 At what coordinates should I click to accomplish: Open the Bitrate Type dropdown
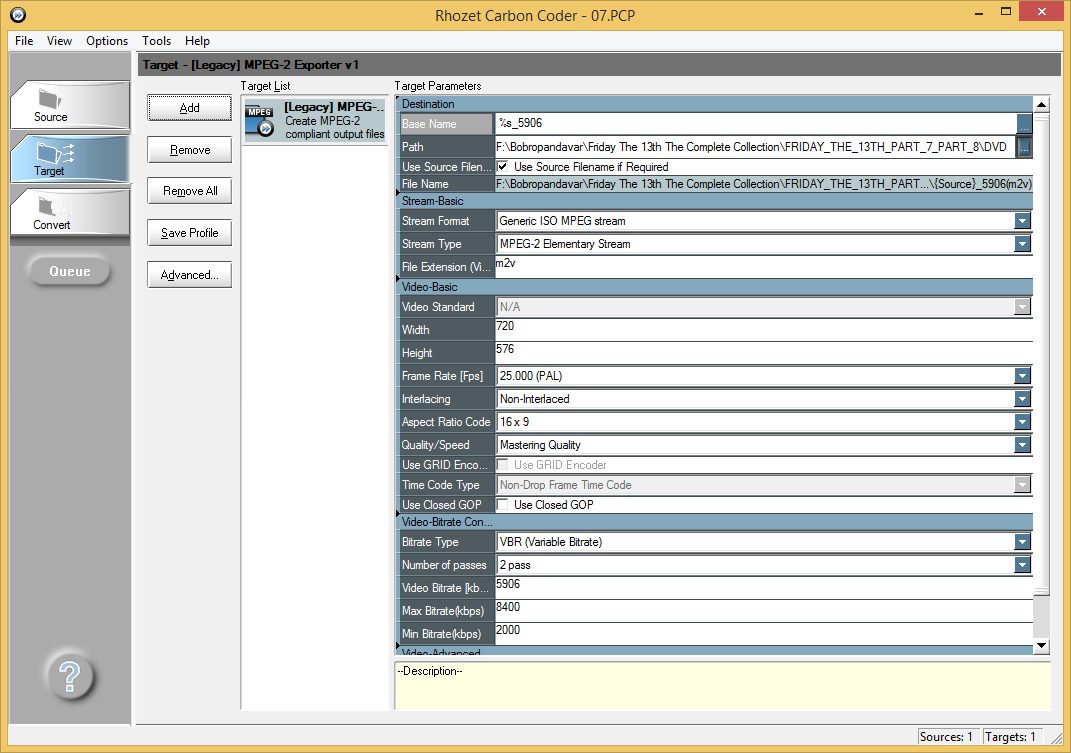pyautogui.click(x=1022, y=542)
